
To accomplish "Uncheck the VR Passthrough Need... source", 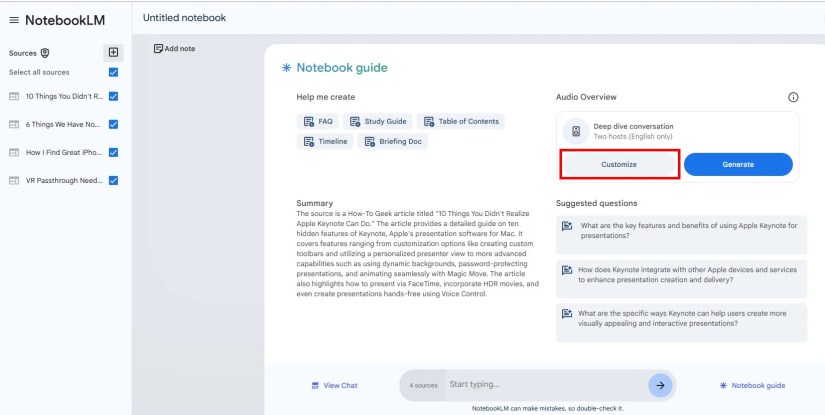I will 113,180.
